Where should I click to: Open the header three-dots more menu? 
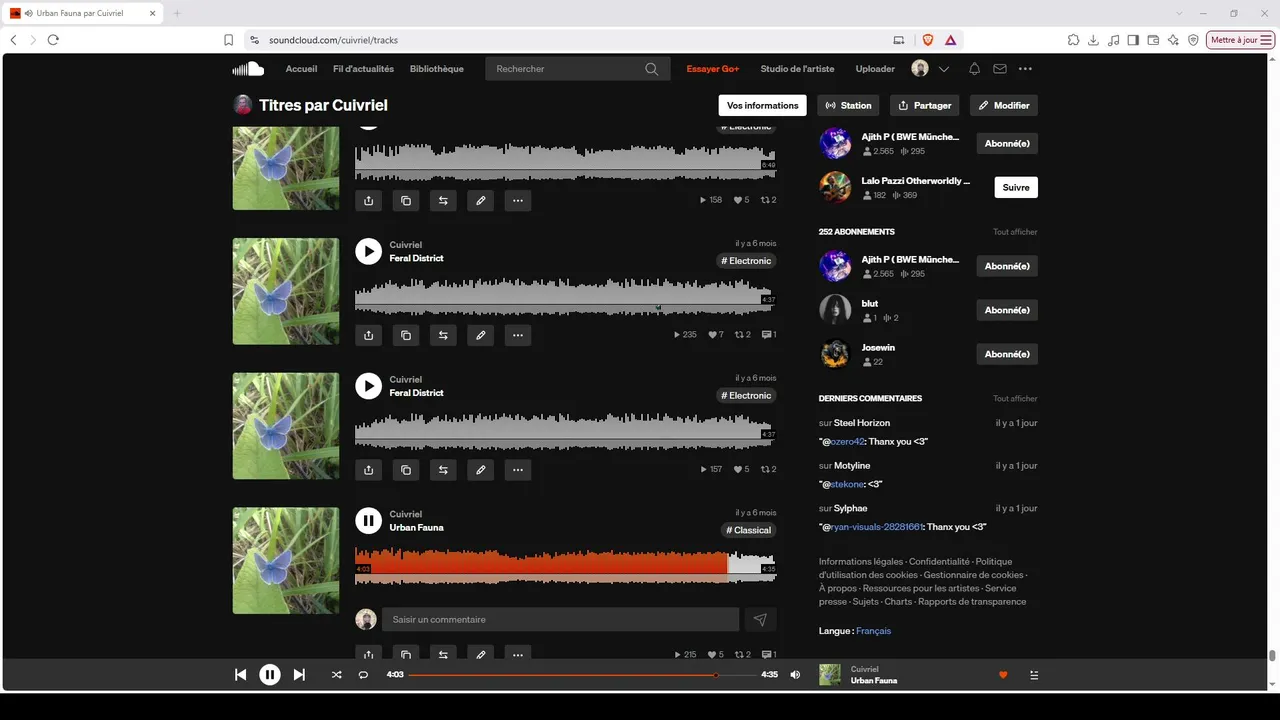(1025, 69)
